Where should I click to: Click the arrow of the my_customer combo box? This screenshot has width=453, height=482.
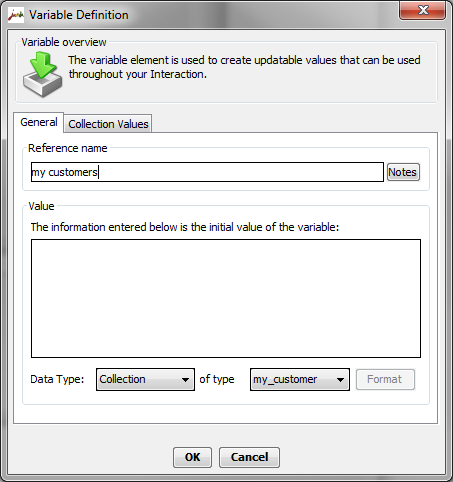[340, 380]
